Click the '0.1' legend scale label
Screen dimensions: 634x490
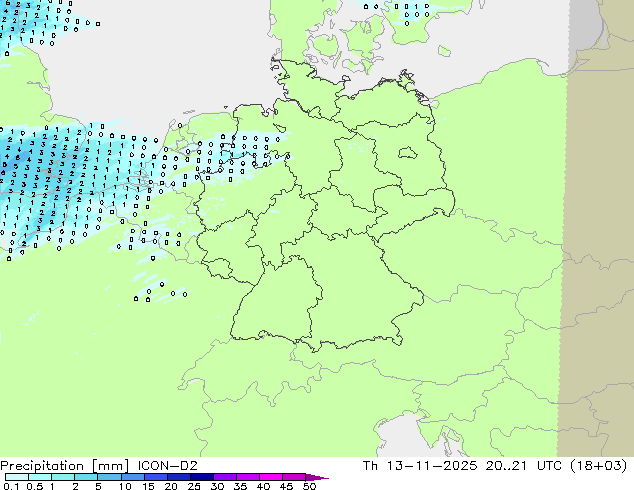point(11,486)
